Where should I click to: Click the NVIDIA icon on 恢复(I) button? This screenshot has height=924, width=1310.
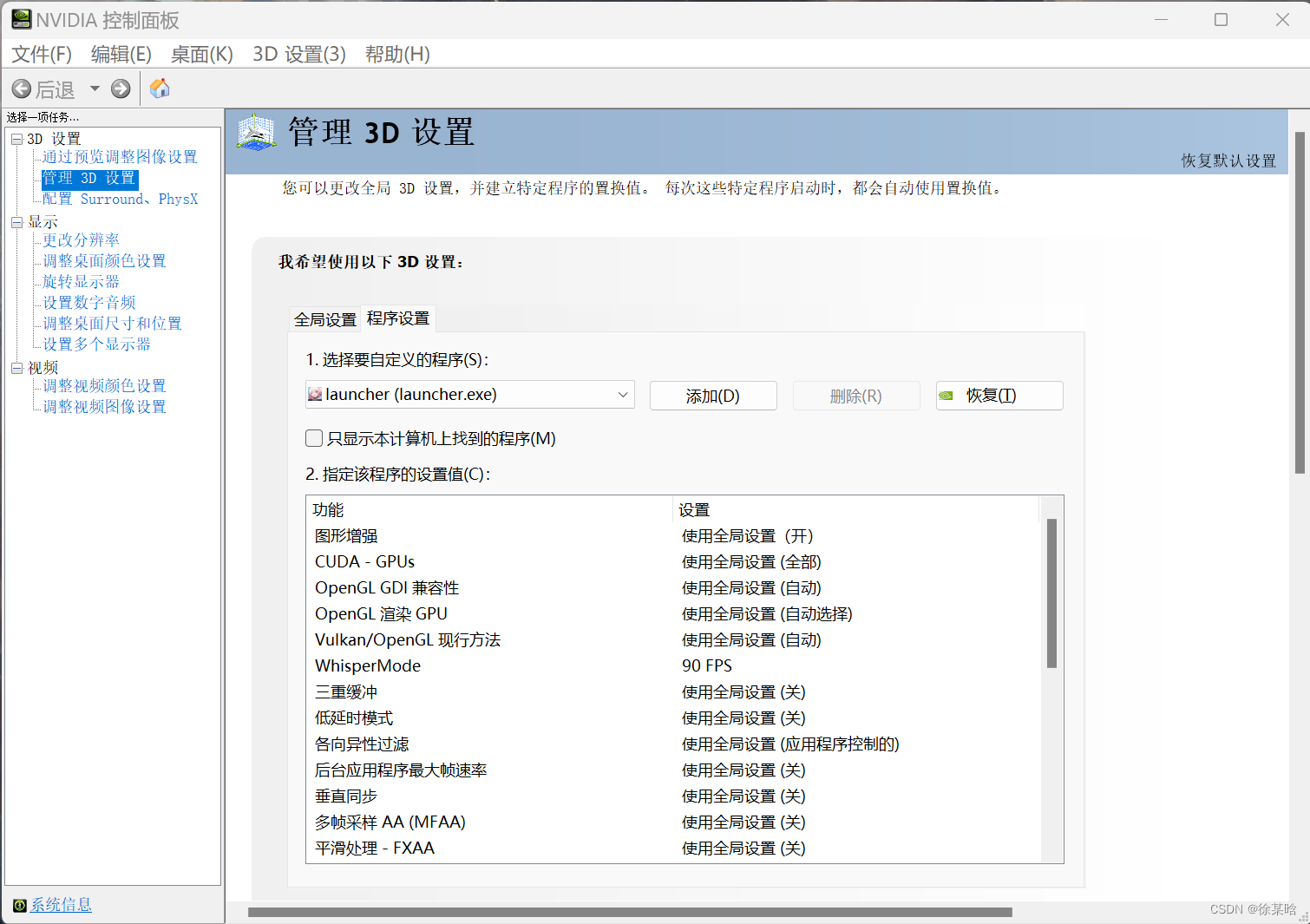coord(946,396)
